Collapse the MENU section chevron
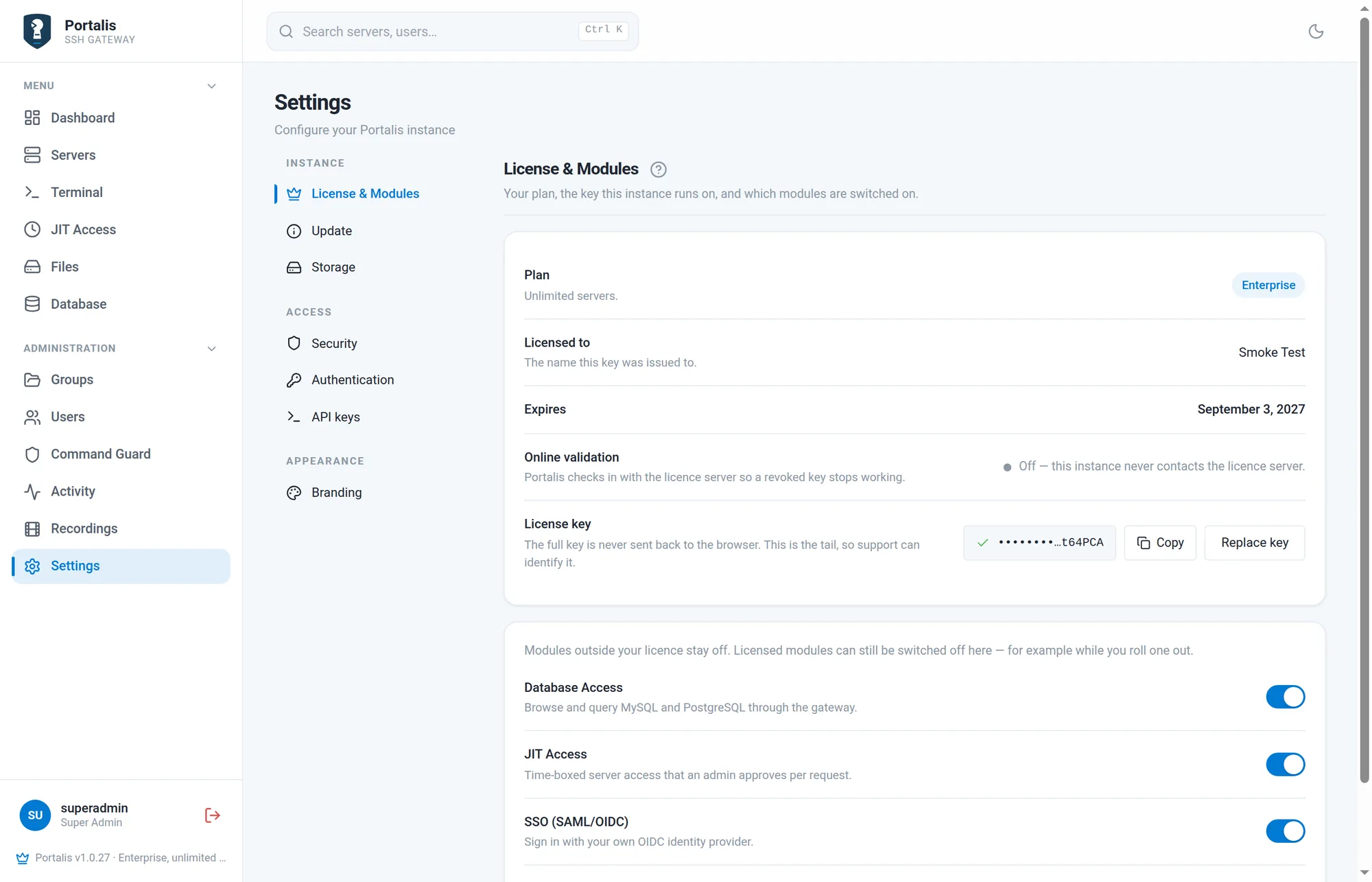 (x=211, y=86)
